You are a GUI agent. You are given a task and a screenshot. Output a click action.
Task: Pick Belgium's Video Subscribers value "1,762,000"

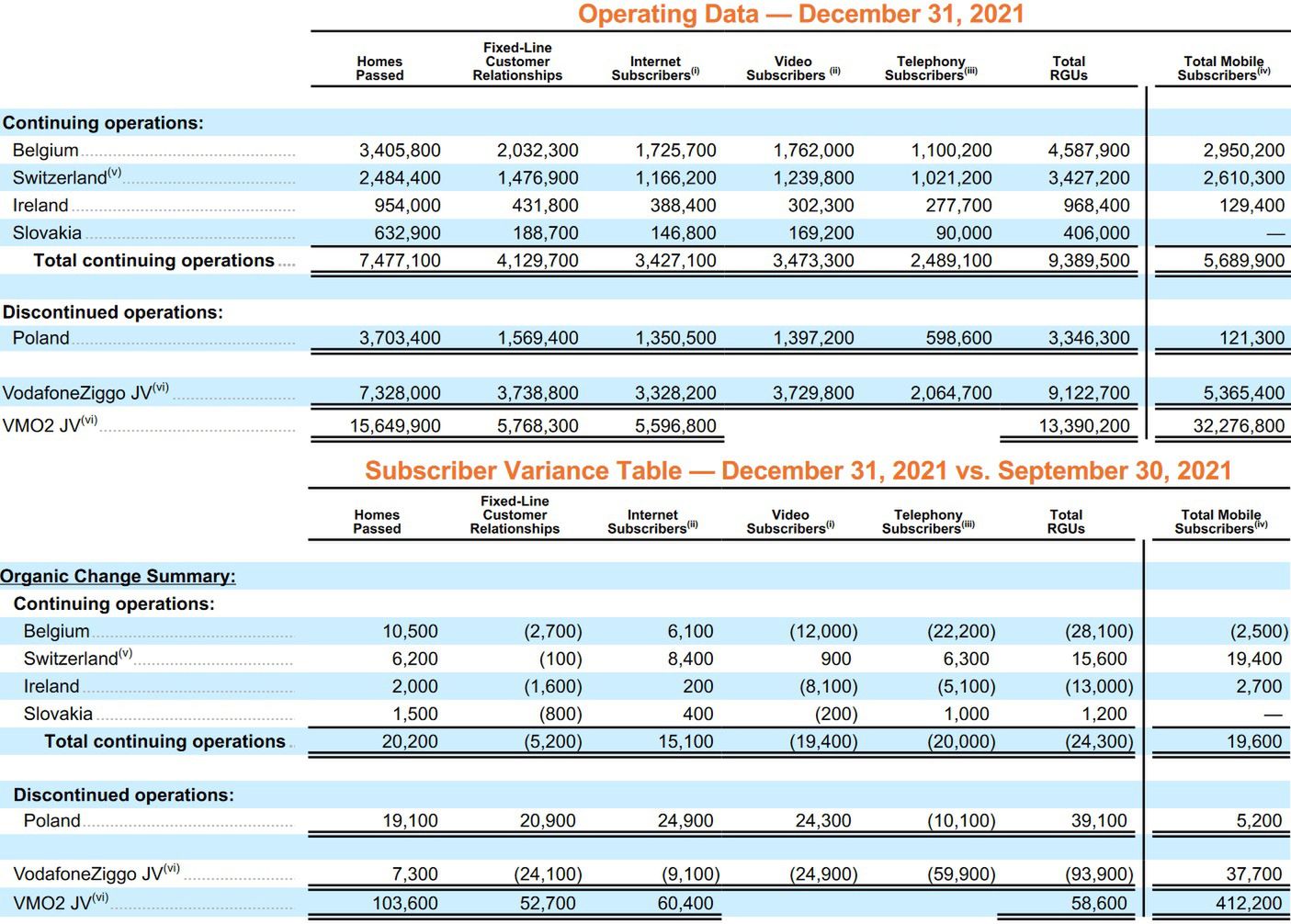pyautogui.click(x=813, y=150)
